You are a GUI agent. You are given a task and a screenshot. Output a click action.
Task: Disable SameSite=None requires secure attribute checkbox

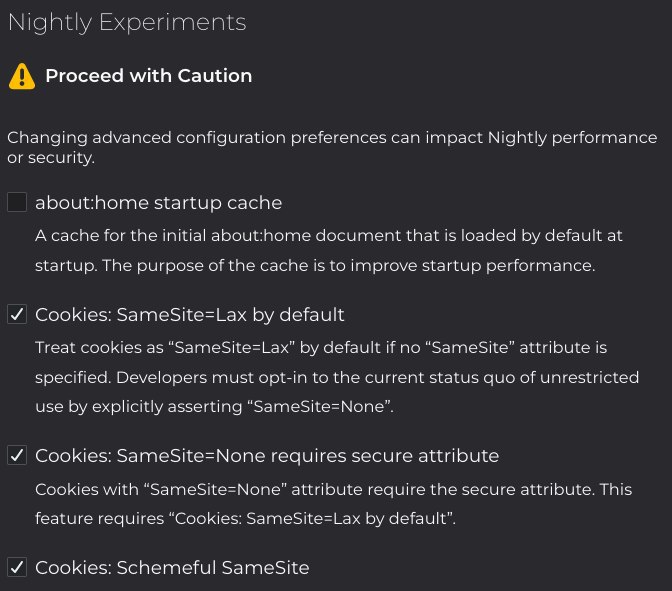[17, 455]
